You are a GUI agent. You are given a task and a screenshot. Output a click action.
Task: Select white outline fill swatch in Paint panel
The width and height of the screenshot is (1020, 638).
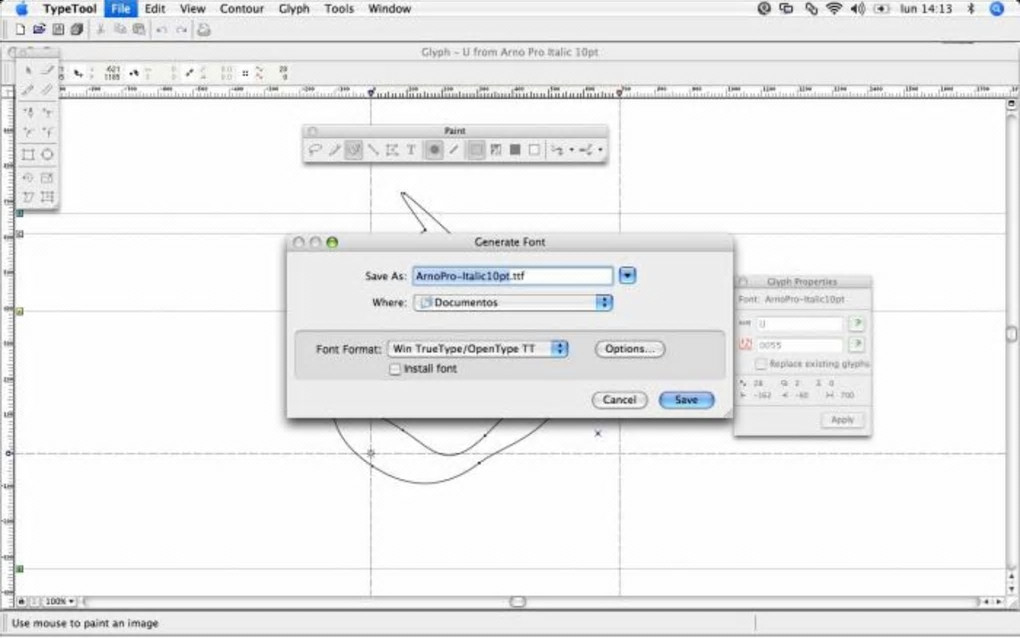click(x=534, y=150)
